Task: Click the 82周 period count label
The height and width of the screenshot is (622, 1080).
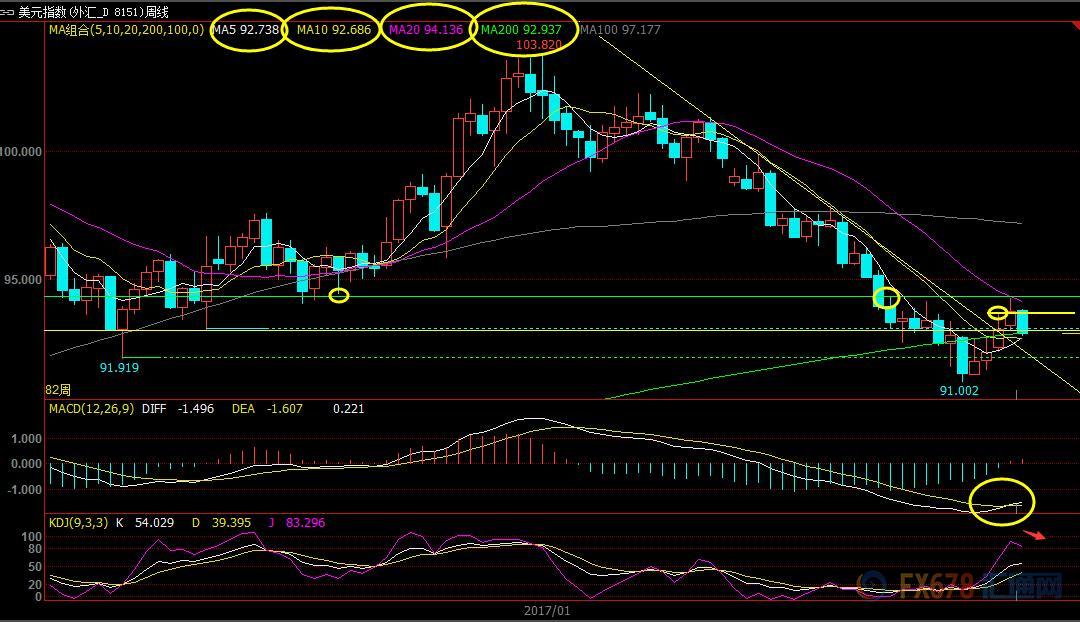Action: tap(58, 390)
